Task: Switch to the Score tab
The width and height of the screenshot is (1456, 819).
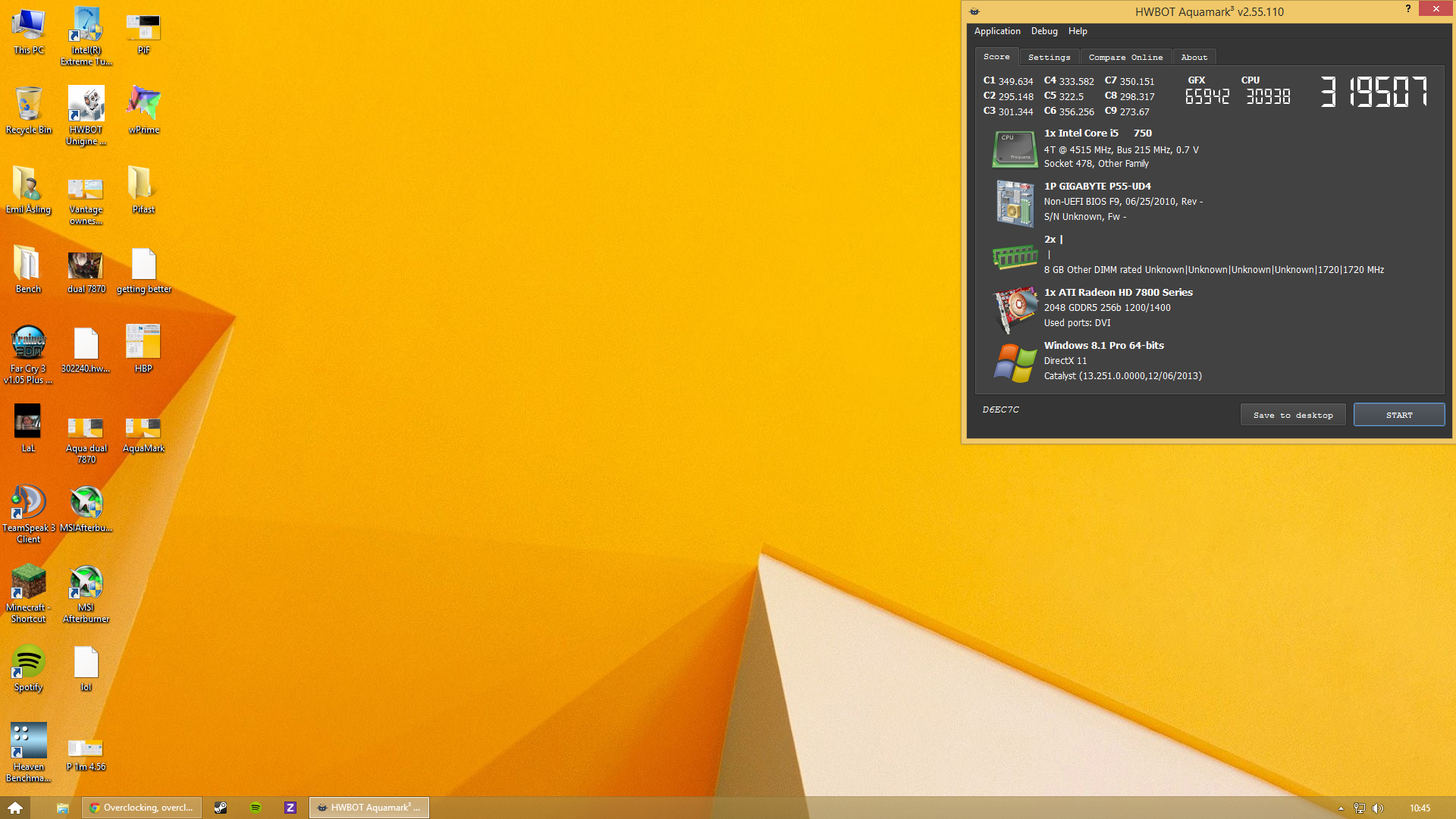Action: pos(996,57)
